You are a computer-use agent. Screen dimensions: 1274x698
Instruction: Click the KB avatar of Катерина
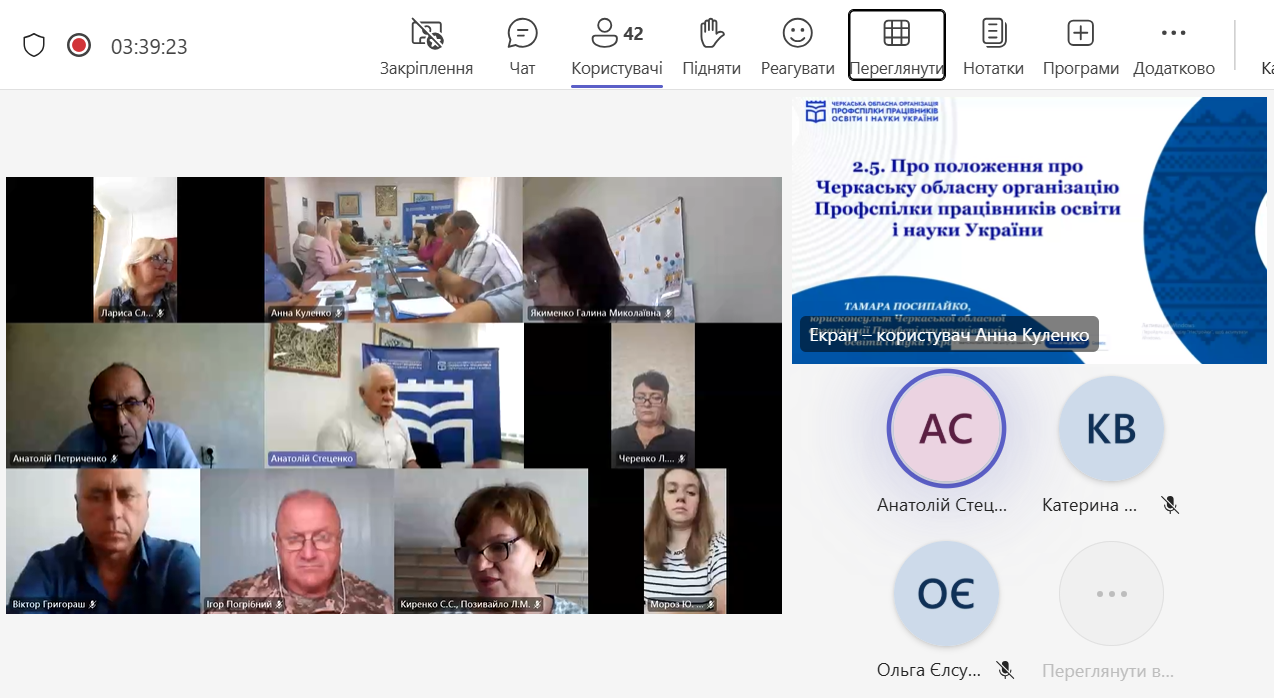(1110, 428)
